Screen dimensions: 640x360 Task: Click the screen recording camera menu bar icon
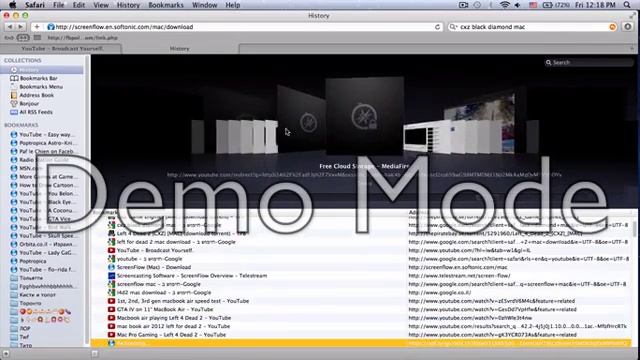pos(463,5)
